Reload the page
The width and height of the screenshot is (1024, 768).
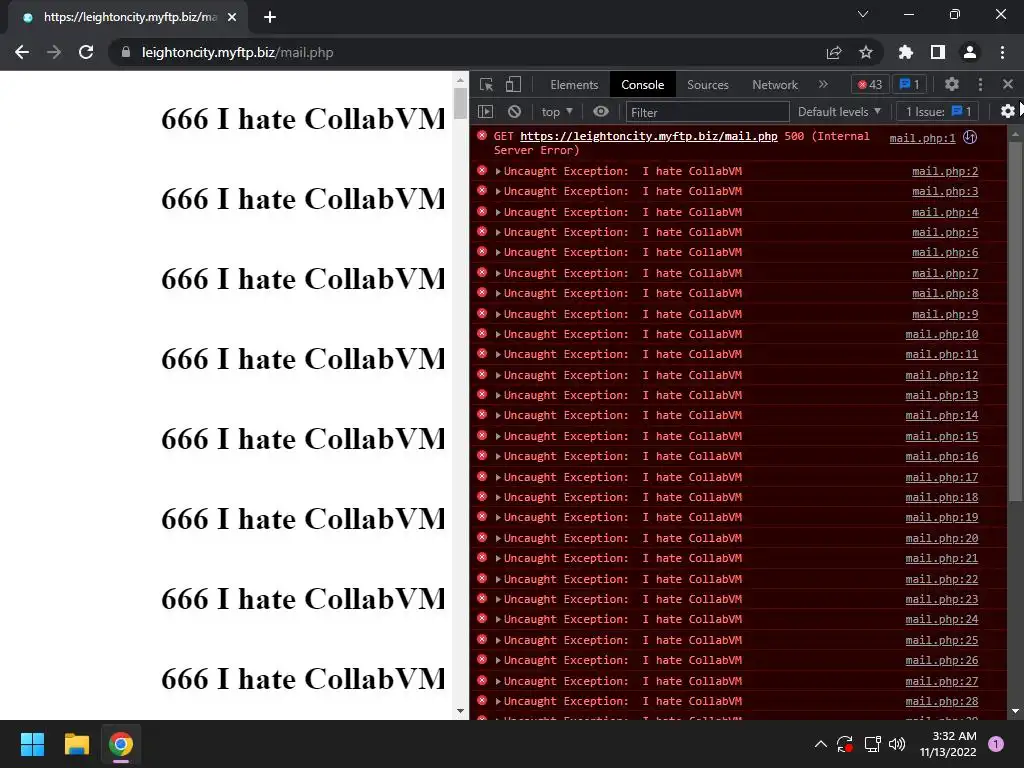86,52
